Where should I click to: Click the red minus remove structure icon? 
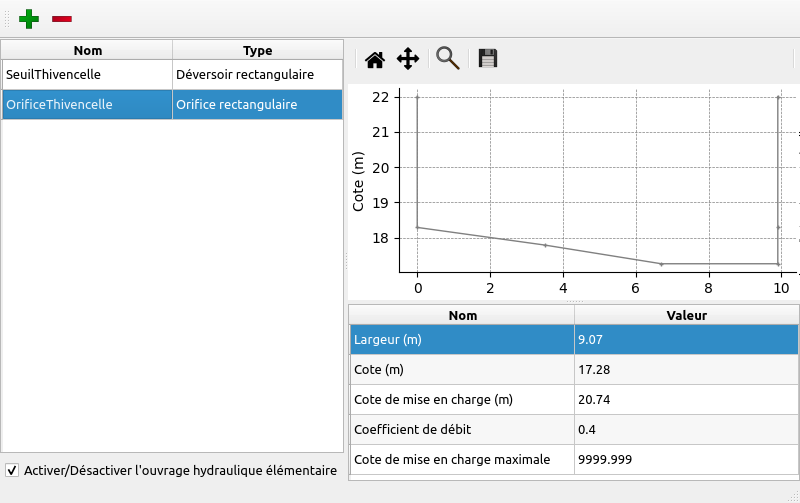click(62, 18)
